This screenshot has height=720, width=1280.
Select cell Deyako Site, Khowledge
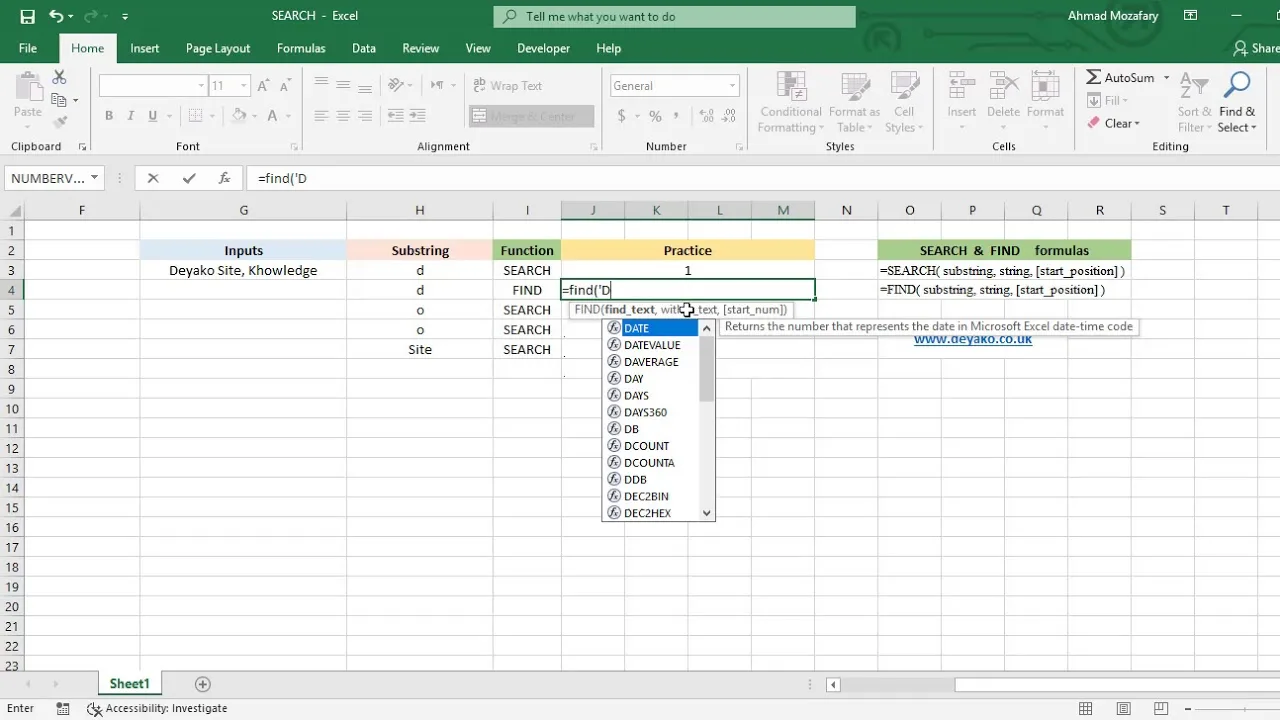(x=243, y=270)
